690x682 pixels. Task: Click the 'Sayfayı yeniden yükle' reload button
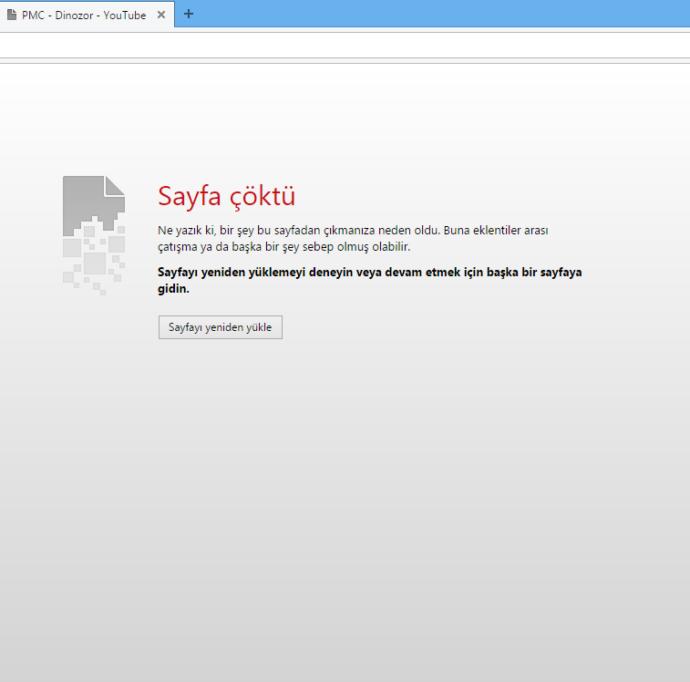220,327
